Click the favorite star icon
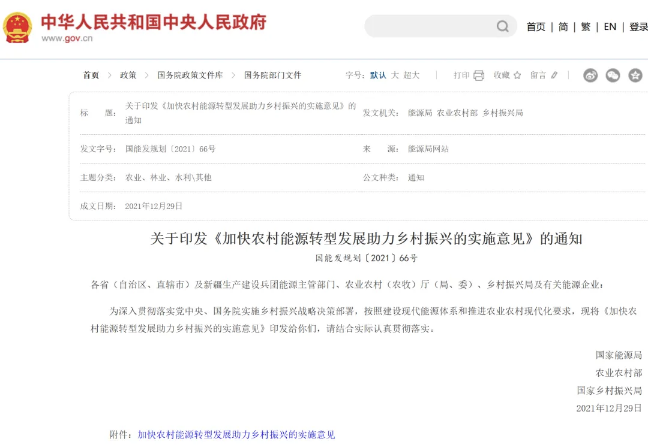 517,75
